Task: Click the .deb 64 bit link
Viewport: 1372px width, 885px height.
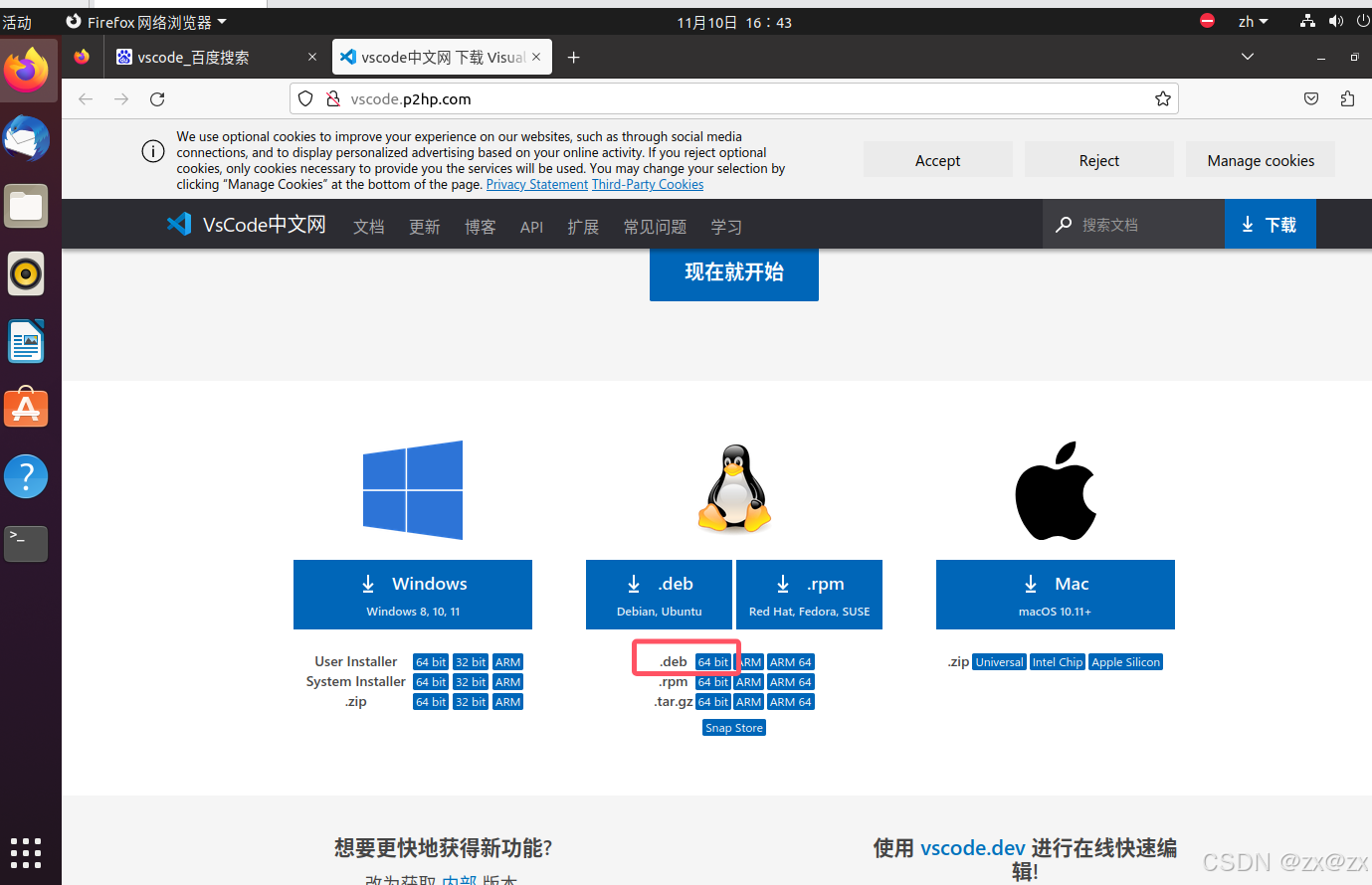Action: pos(713,662)
